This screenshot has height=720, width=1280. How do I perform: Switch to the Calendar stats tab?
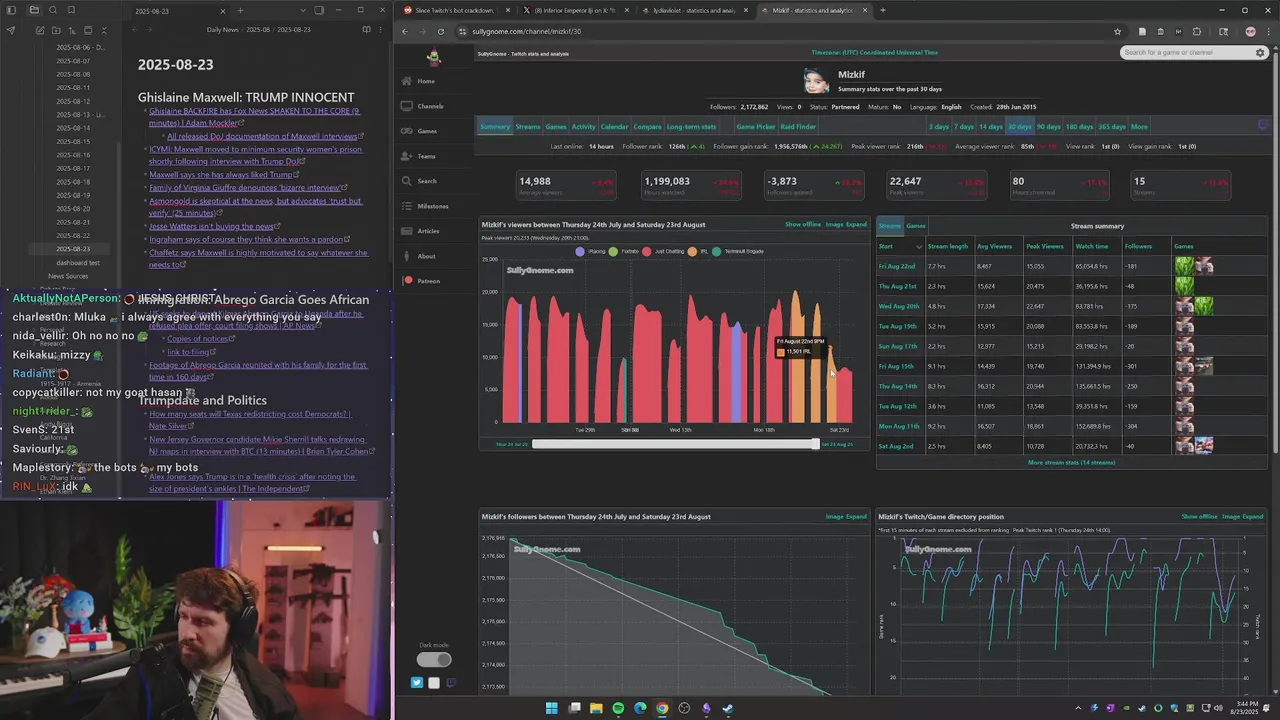(x=614, y=127)
